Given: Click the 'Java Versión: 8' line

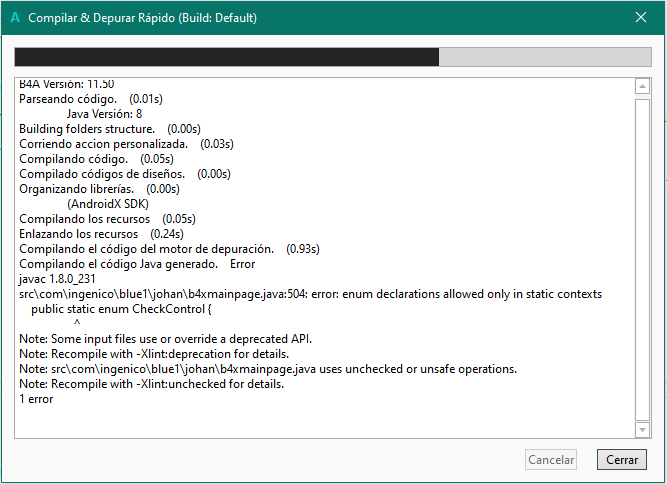Looking at the screenshot, I should 104,114.
